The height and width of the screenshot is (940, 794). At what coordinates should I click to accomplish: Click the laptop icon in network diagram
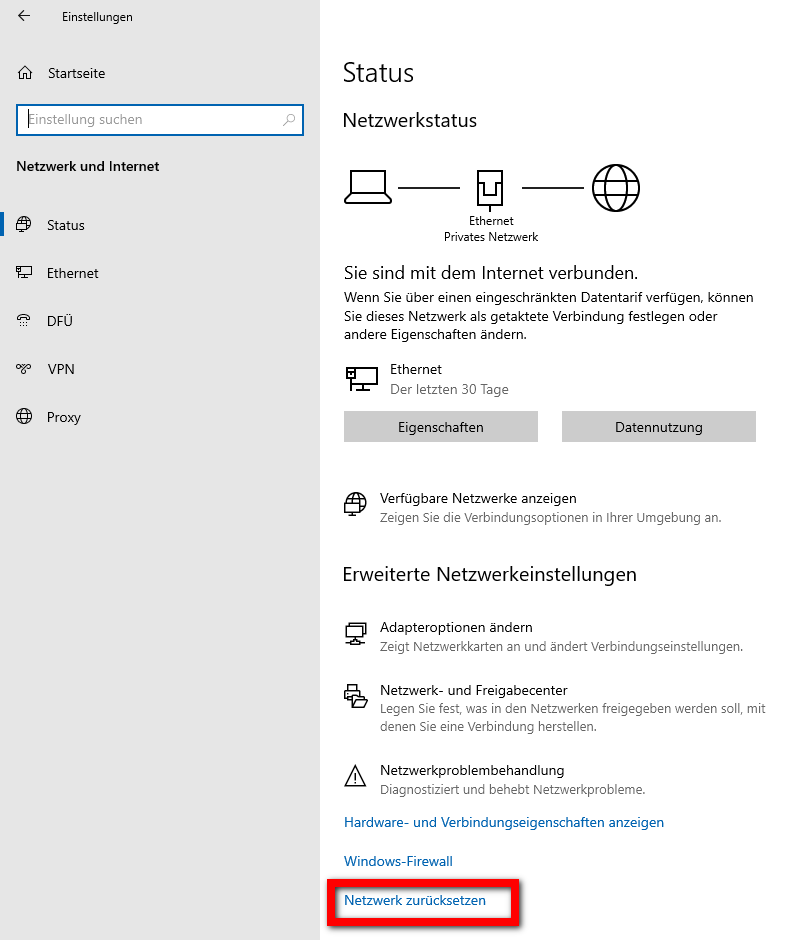tap(368, 188)
